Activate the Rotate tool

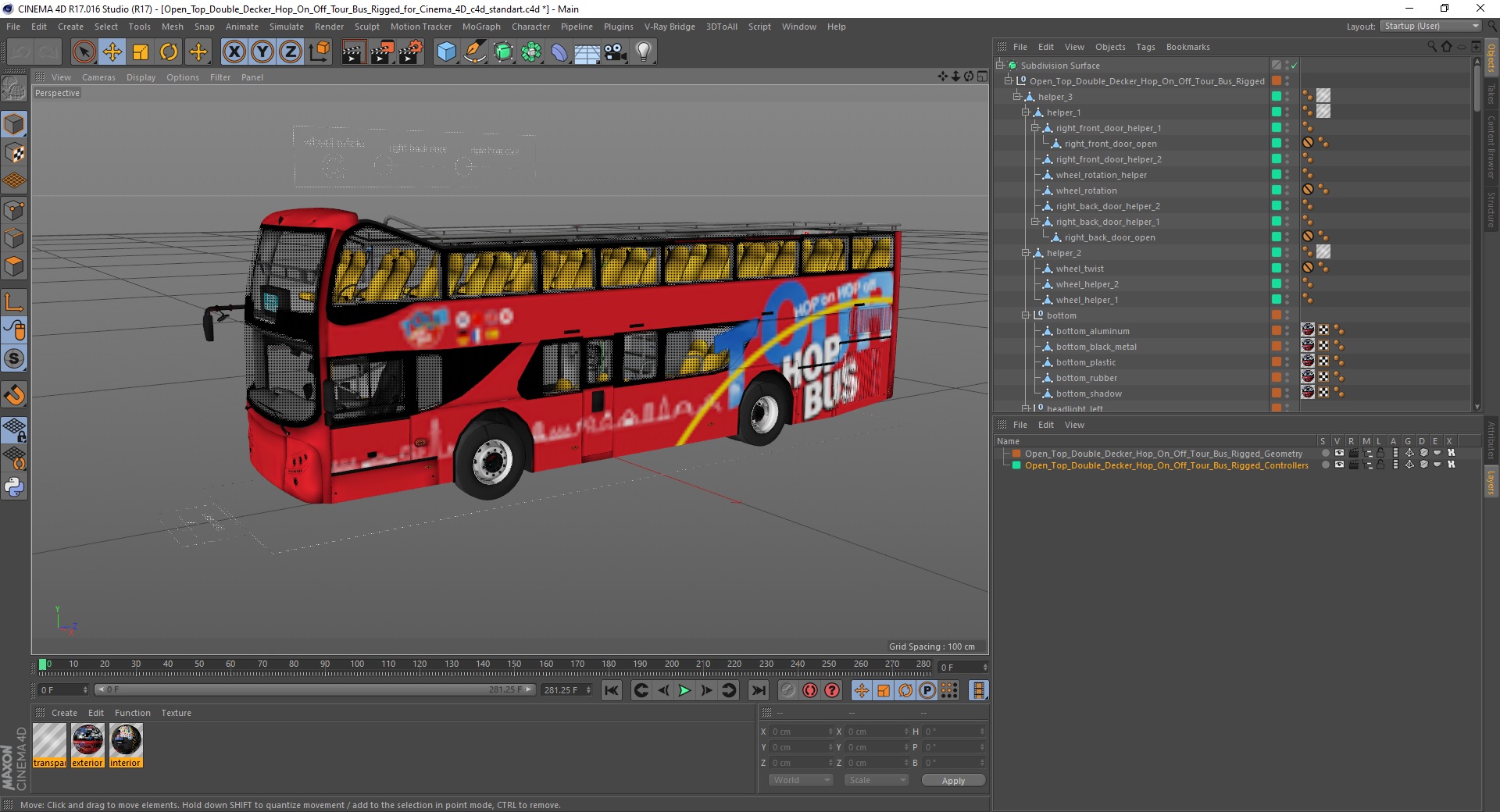tap(169, 52)
